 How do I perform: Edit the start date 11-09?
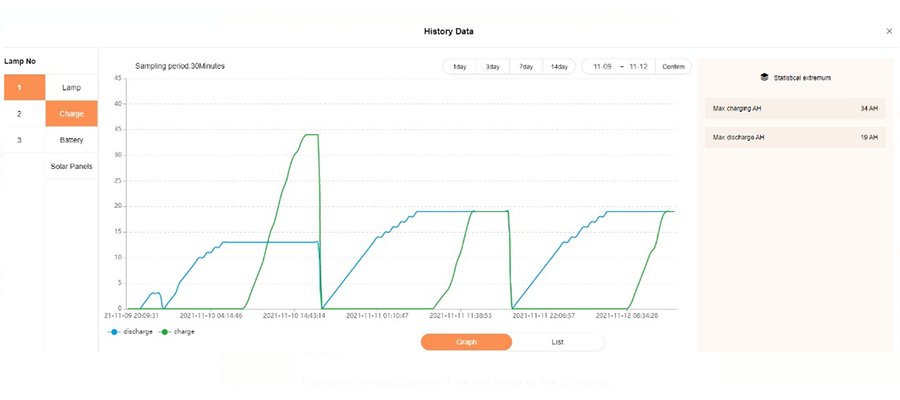click(602, 67)
